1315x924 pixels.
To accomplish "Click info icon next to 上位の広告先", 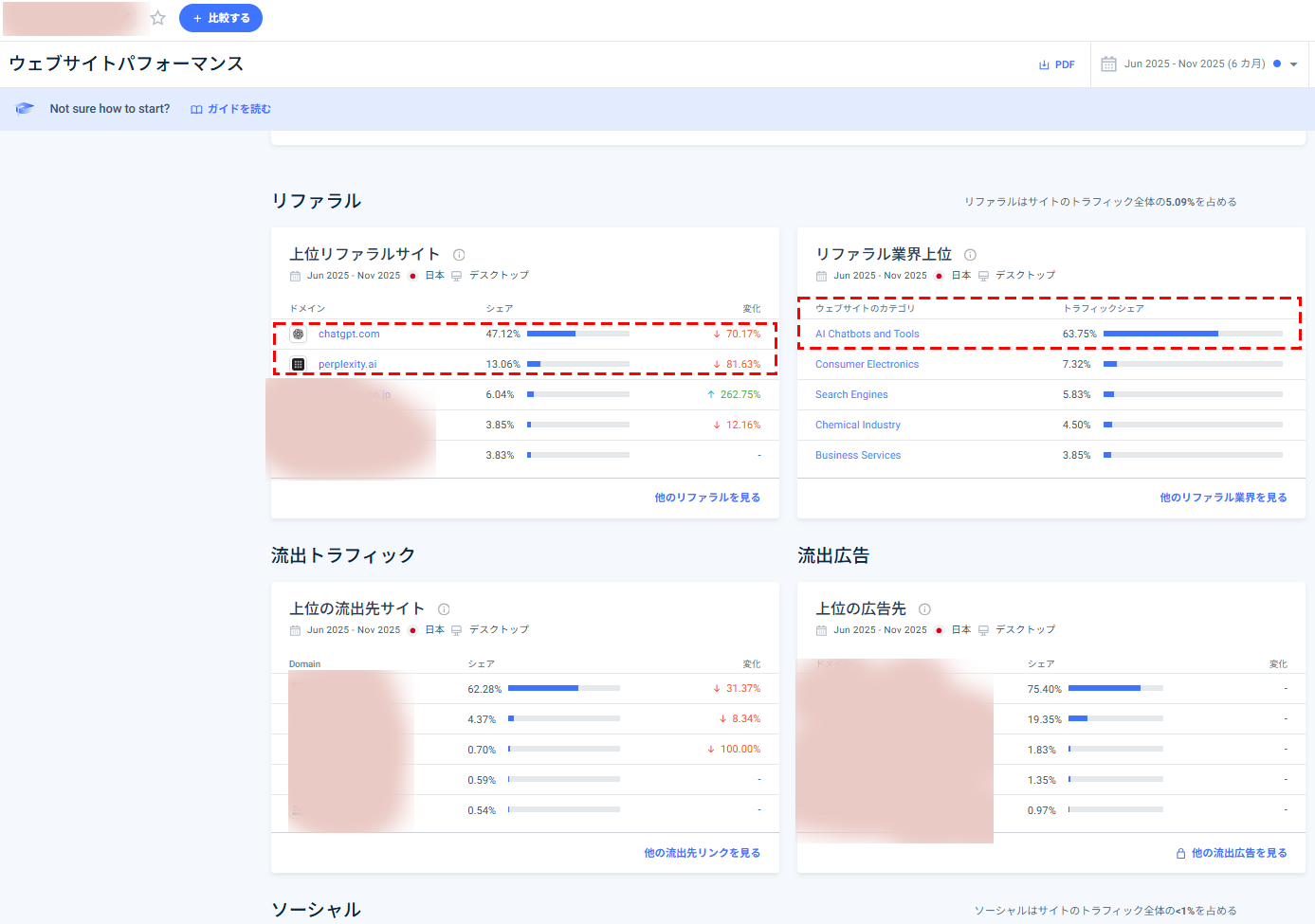I will pos(924,609).
